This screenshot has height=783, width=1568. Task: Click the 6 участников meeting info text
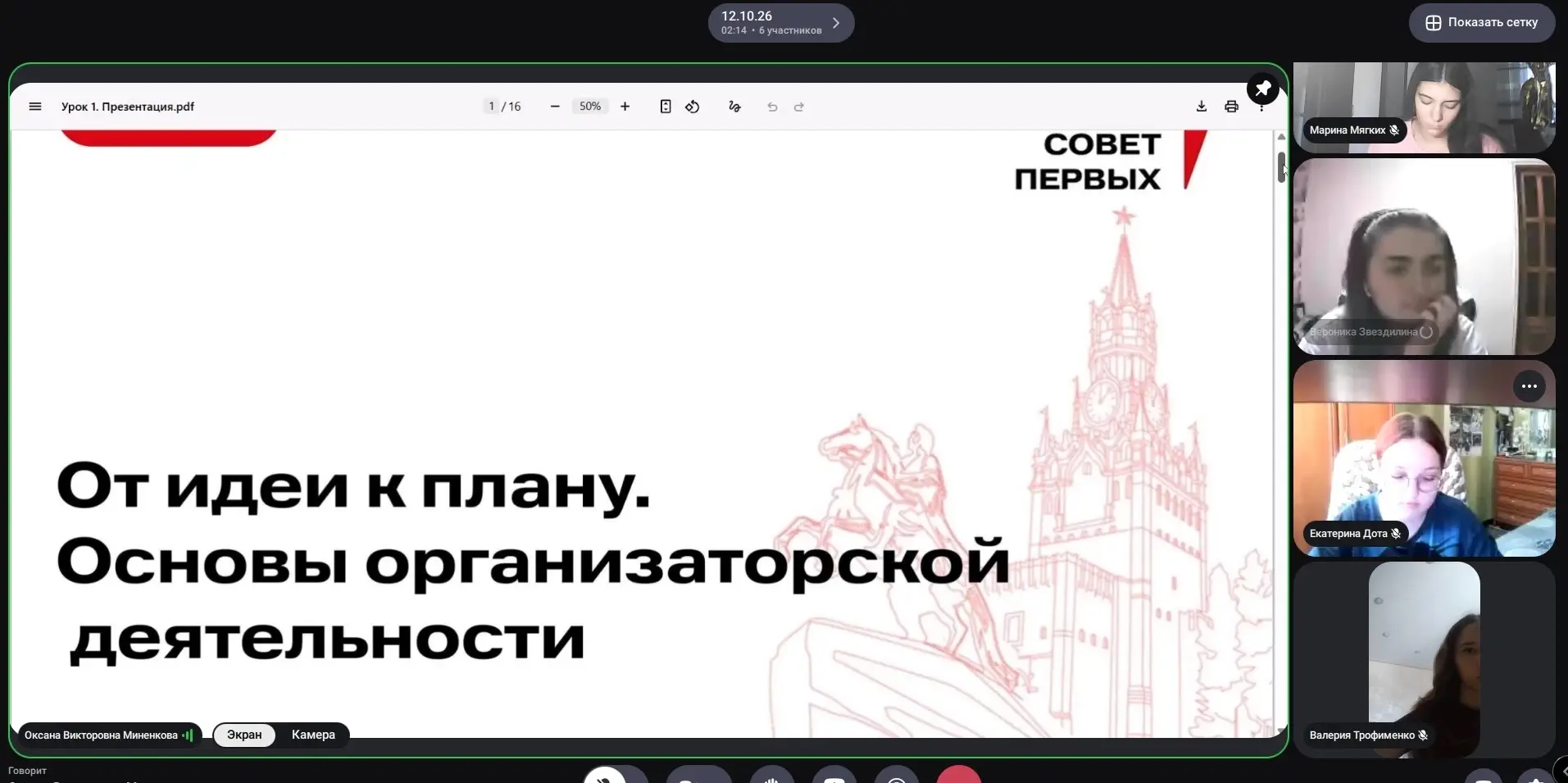pos(790,31)
